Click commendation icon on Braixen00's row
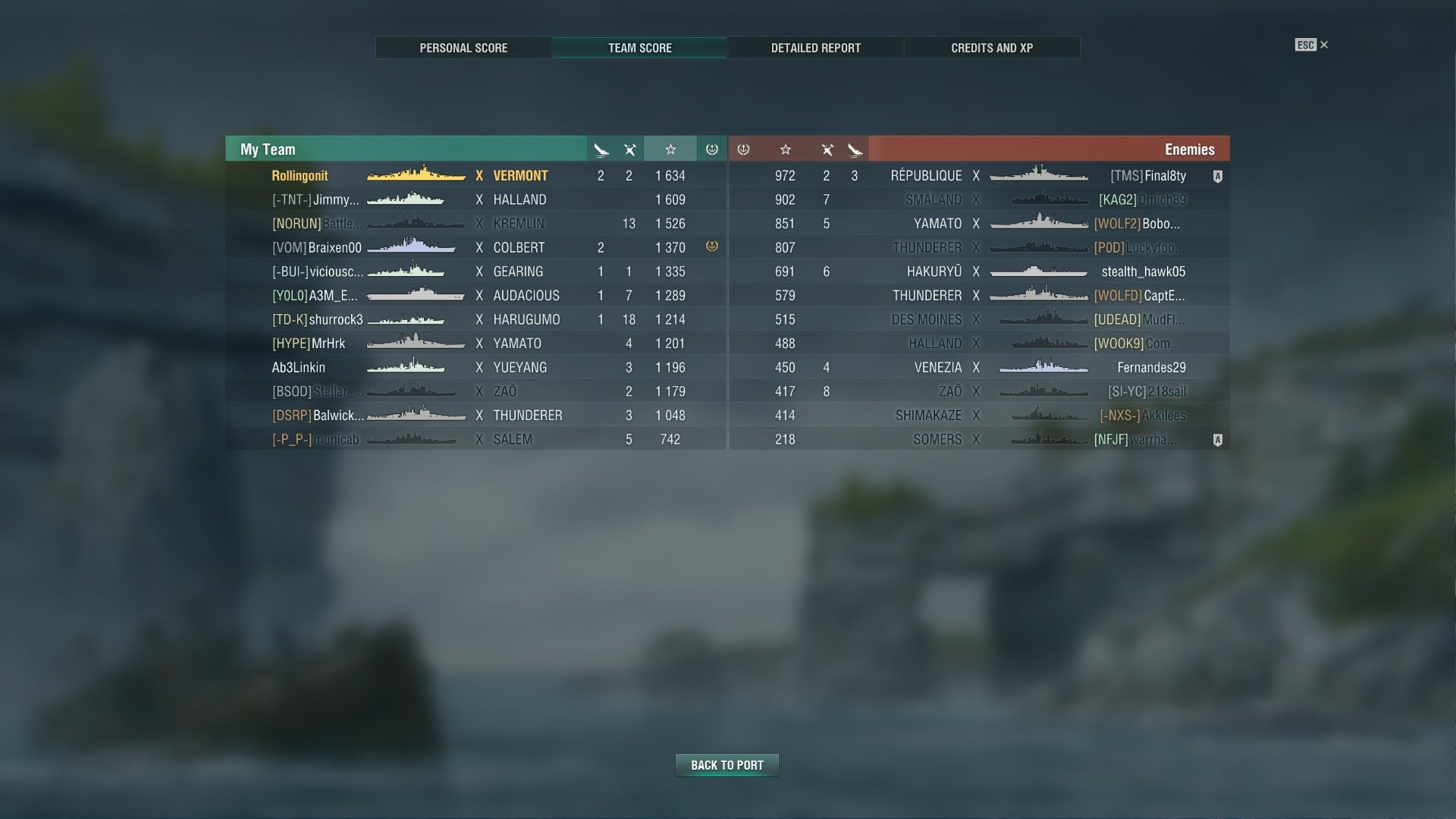This screenshot has height=819, width=1456. click(x=711, y=246)
